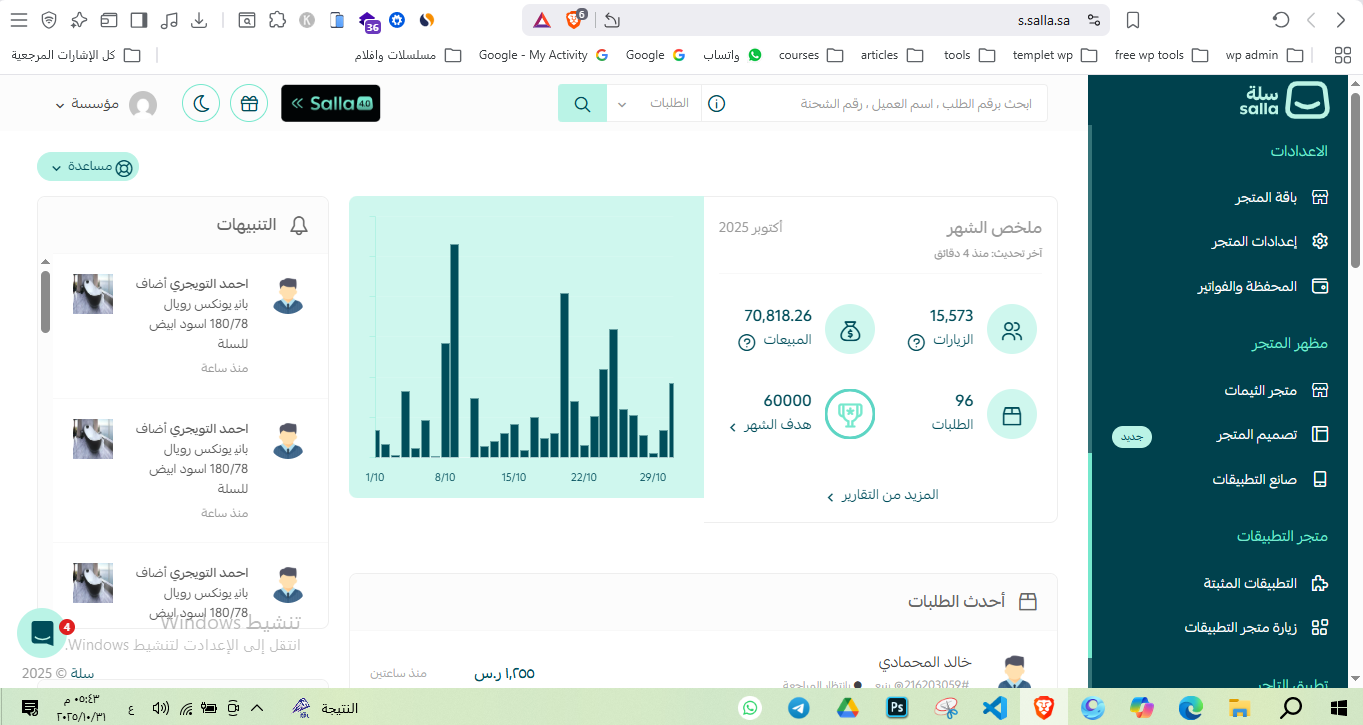1363x725 pixels.
Task: Click the notifications panel scrollbar
Action: tap(45, 302)
